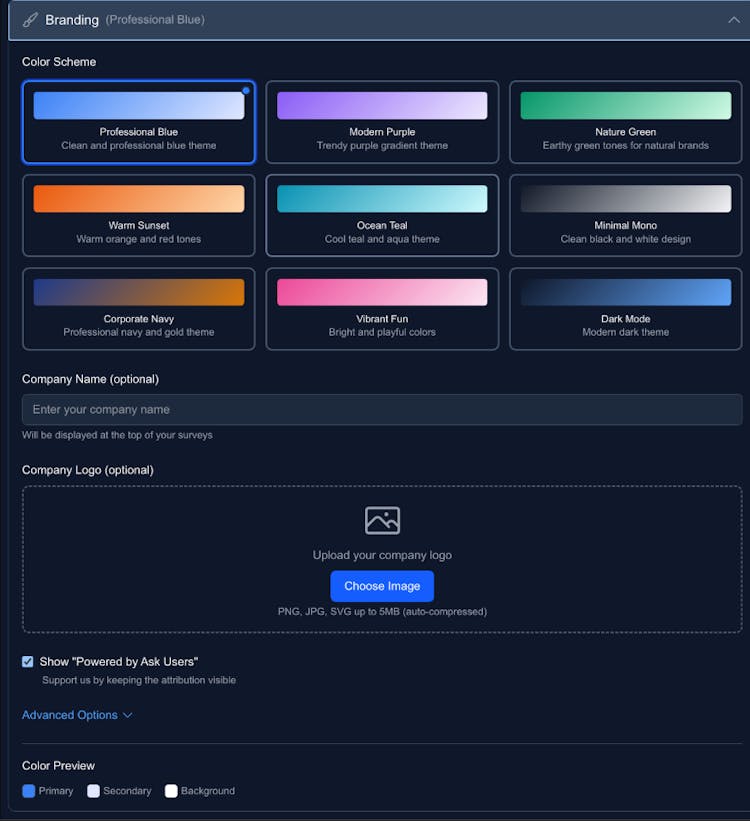Select the Ocean Teal theme
750x821 pixels.
pos(382,215)
